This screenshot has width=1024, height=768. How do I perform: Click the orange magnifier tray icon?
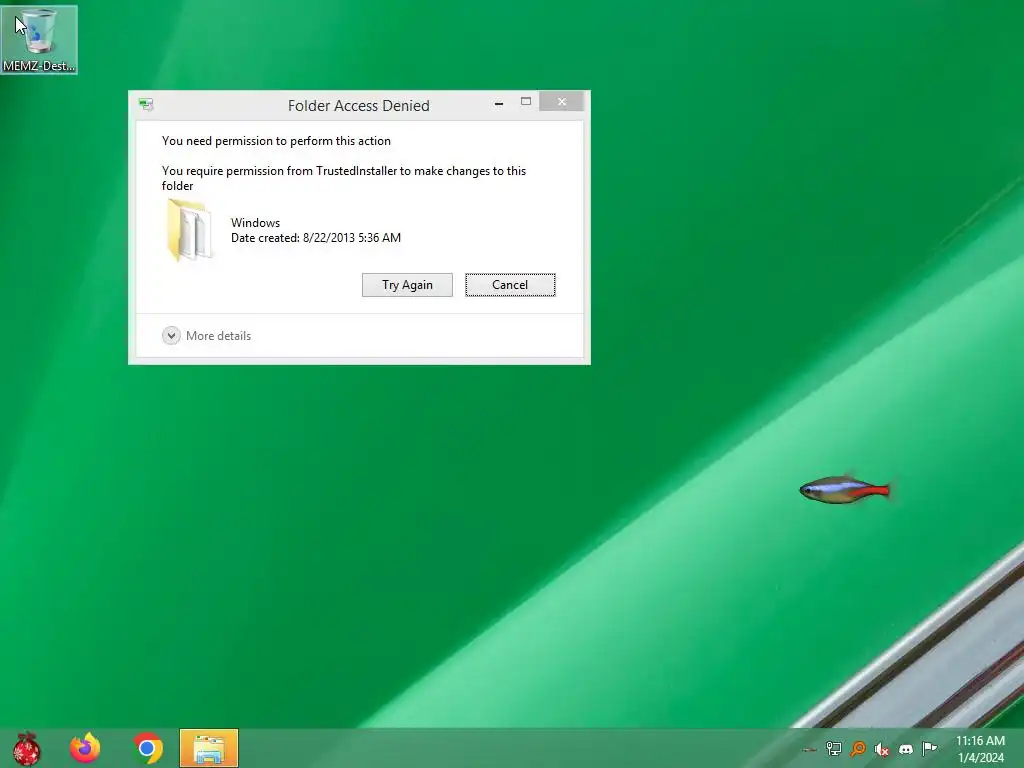point(858,748)
